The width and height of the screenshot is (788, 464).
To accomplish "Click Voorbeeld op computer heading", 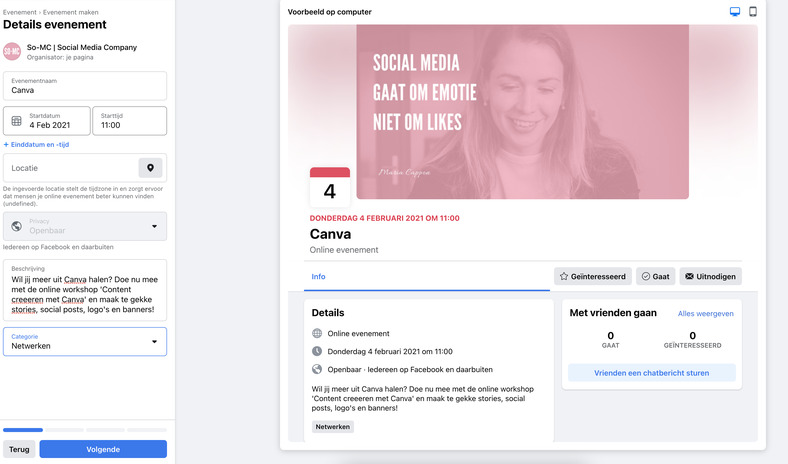I will (330, 12).
